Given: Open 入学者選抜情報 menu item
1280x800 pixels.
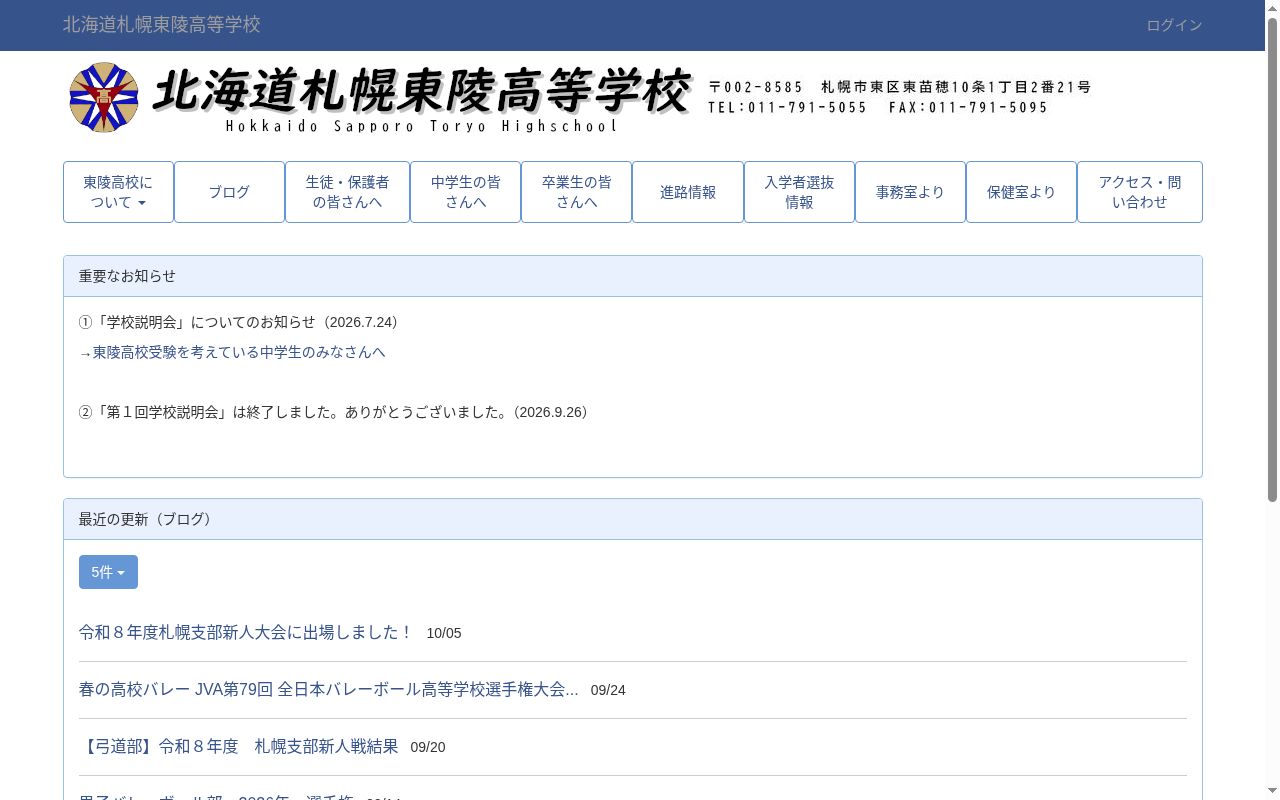Looking at the screenshot, I should point(799,192).
